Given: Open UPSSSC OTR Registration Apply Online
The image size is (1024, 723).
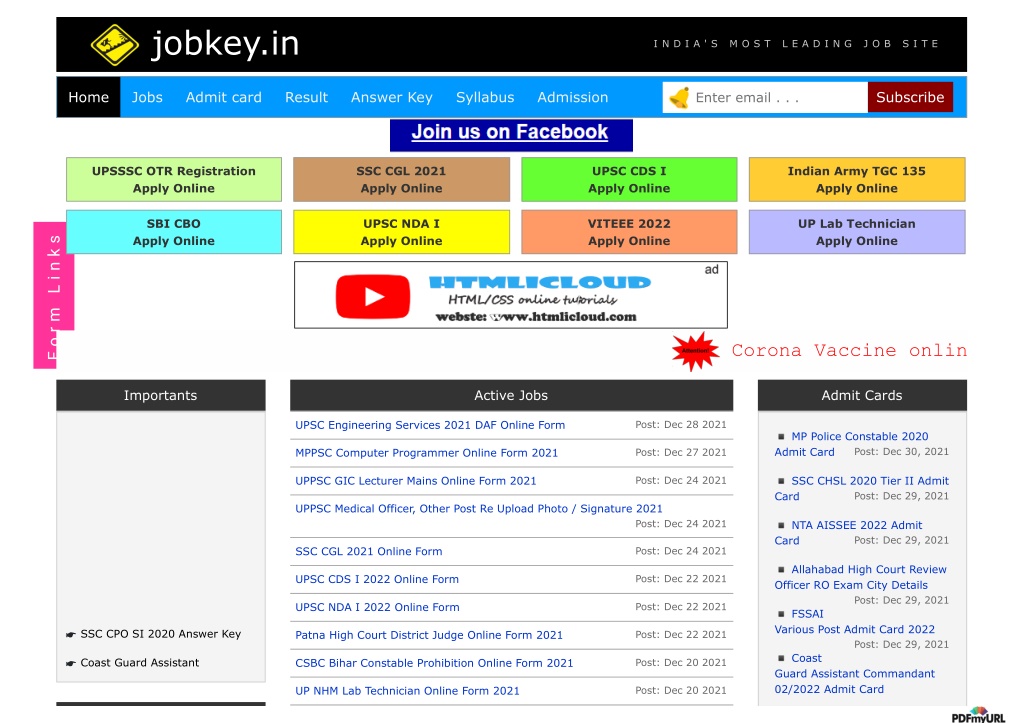Looking at the screenshot, I should coord(174,180).
